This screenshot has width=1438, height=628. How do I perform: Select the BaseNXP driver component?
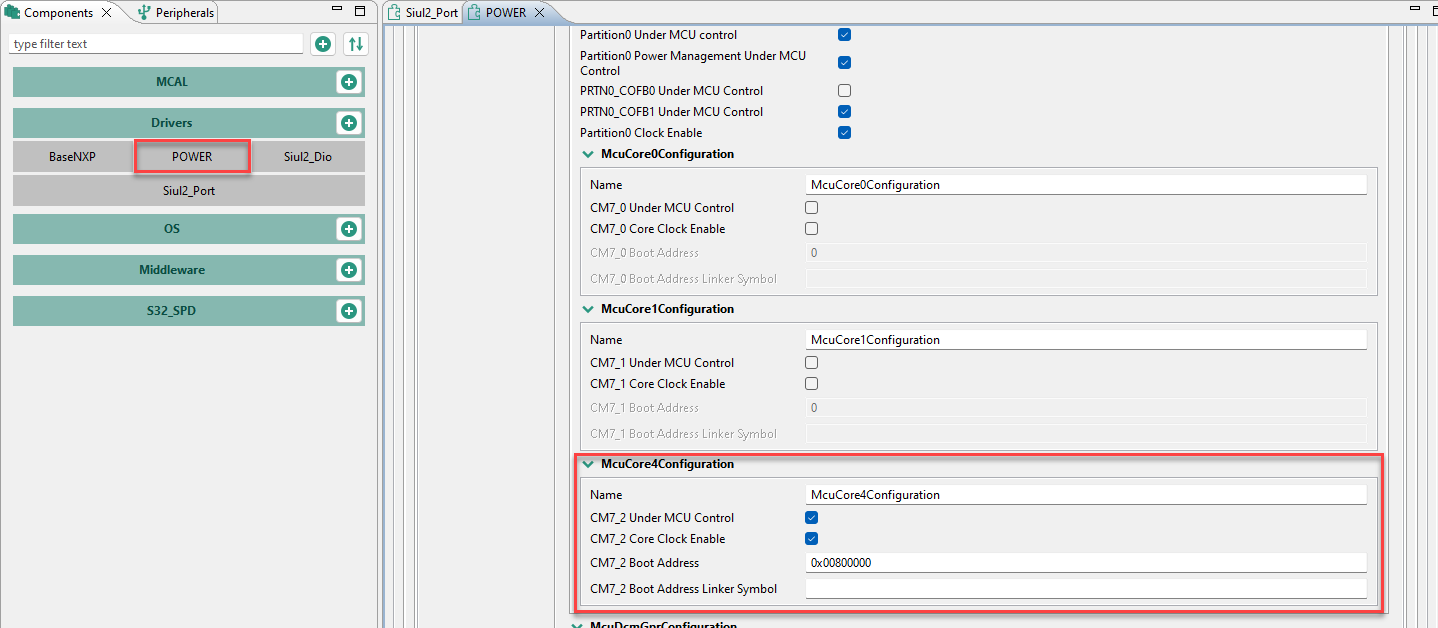(72, 157)
